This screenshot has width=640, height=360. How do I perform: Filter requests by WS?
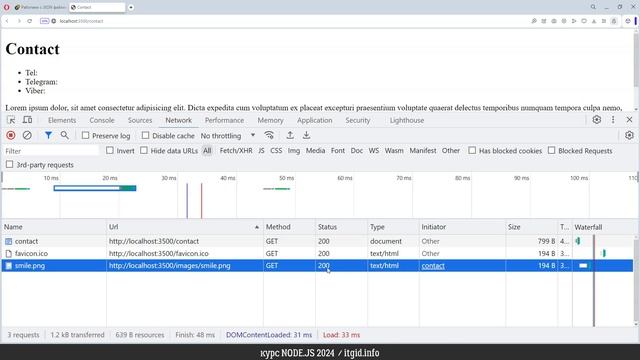[x=374, y=151]
